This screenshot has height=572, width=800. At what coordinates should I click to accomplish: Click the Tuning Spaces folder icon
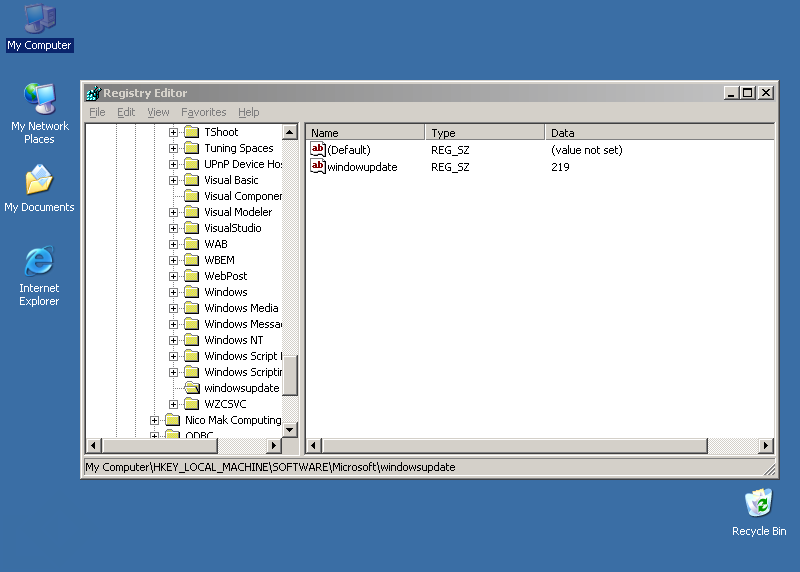pos(192,148)
